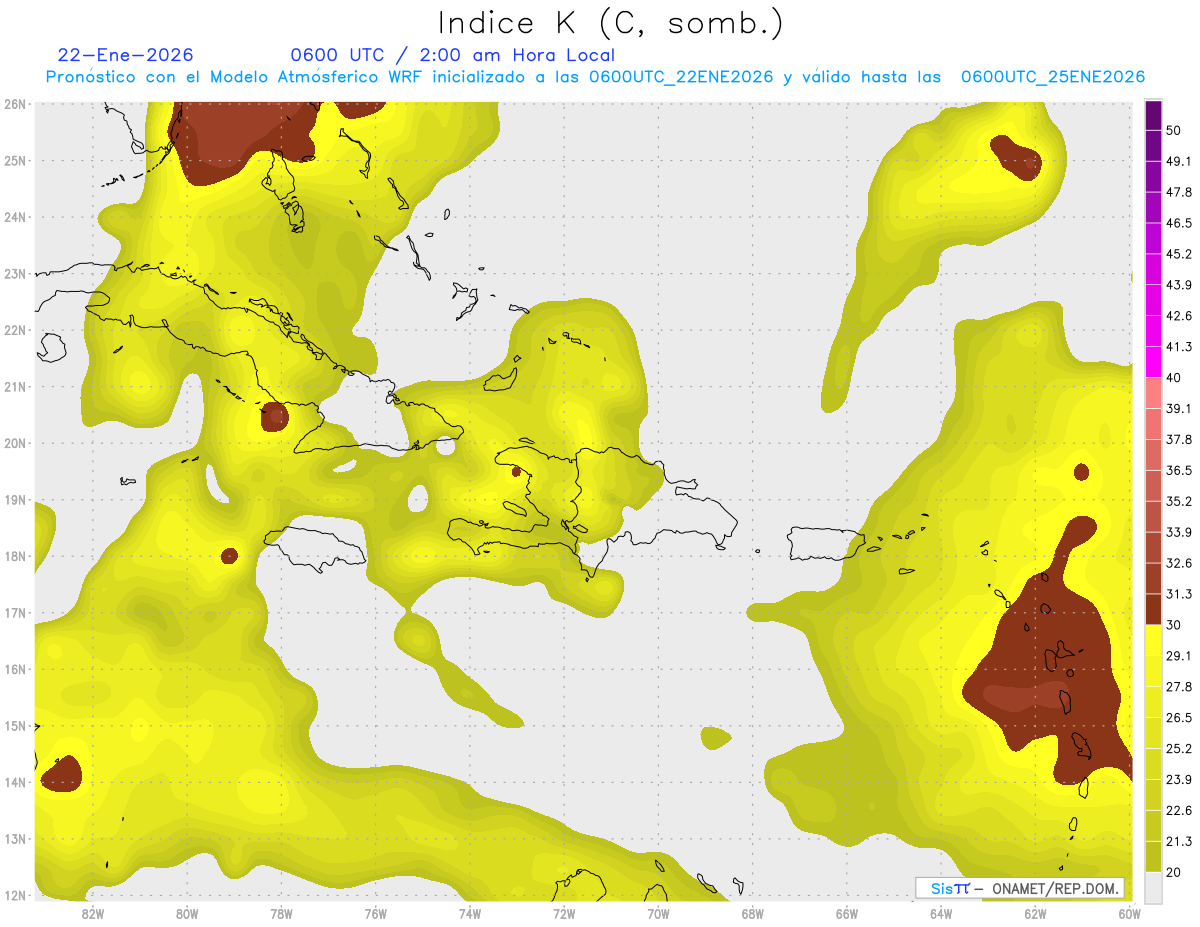Click the gray swatch below 20 on scale
This screenshot has height=927, width=1200.
pyautogui.click(x=1153, y=886)
